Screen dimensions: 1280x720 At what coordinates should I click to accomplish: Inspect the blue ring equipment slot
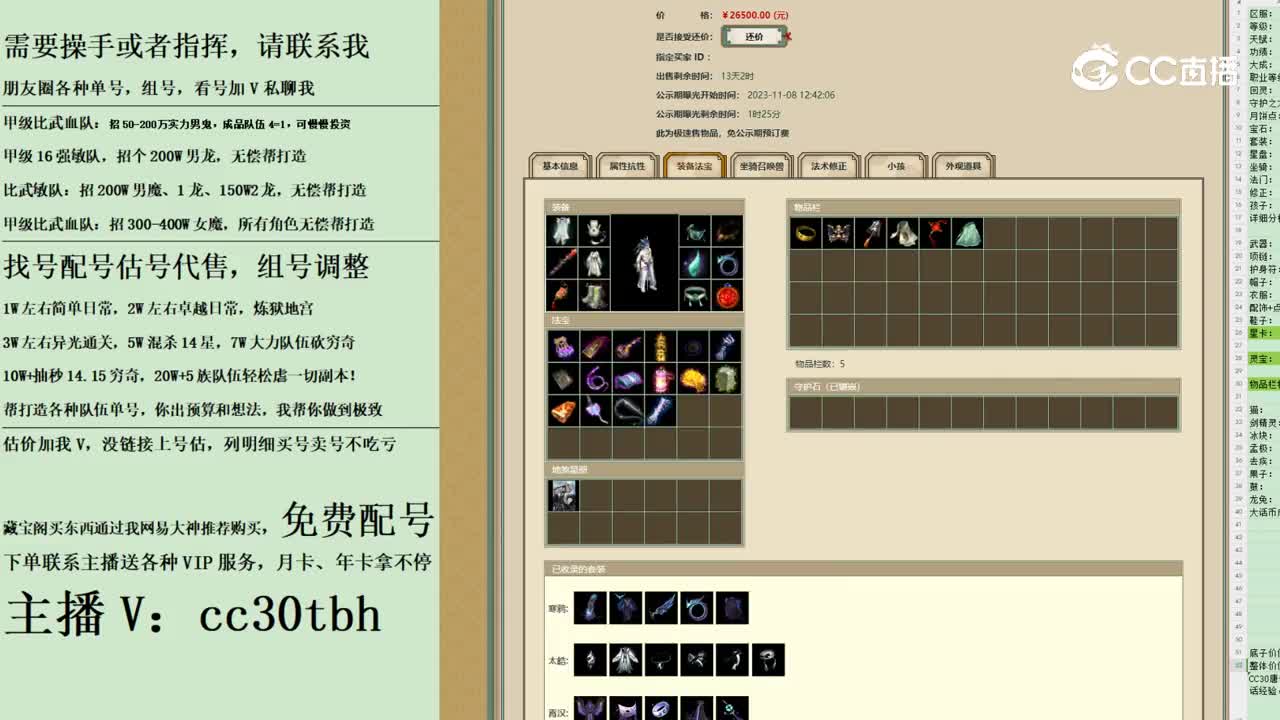(727, 263)
